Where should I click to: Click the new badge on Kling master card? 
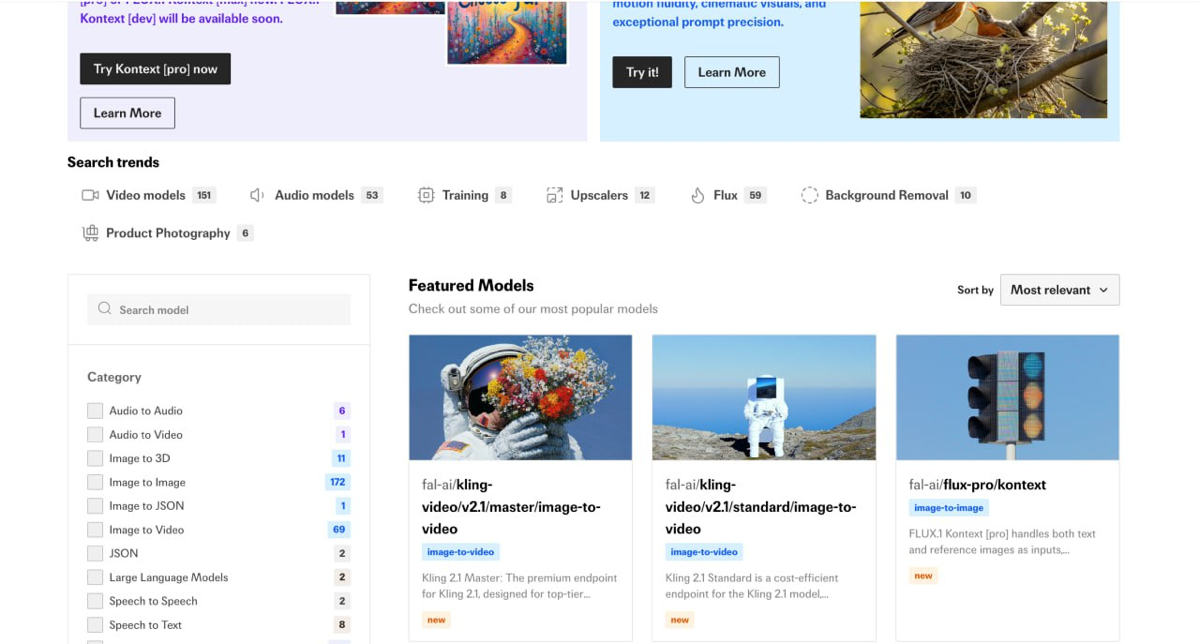tap(436, 620)
